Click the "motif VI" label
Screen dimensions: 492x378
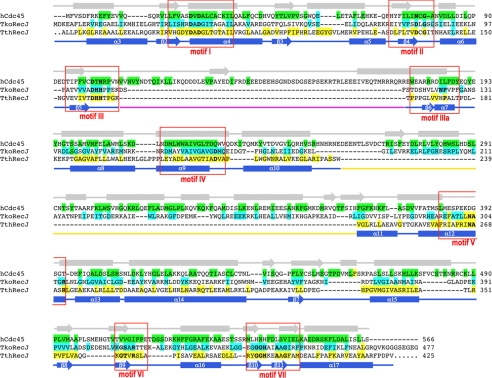click(131, 374)
